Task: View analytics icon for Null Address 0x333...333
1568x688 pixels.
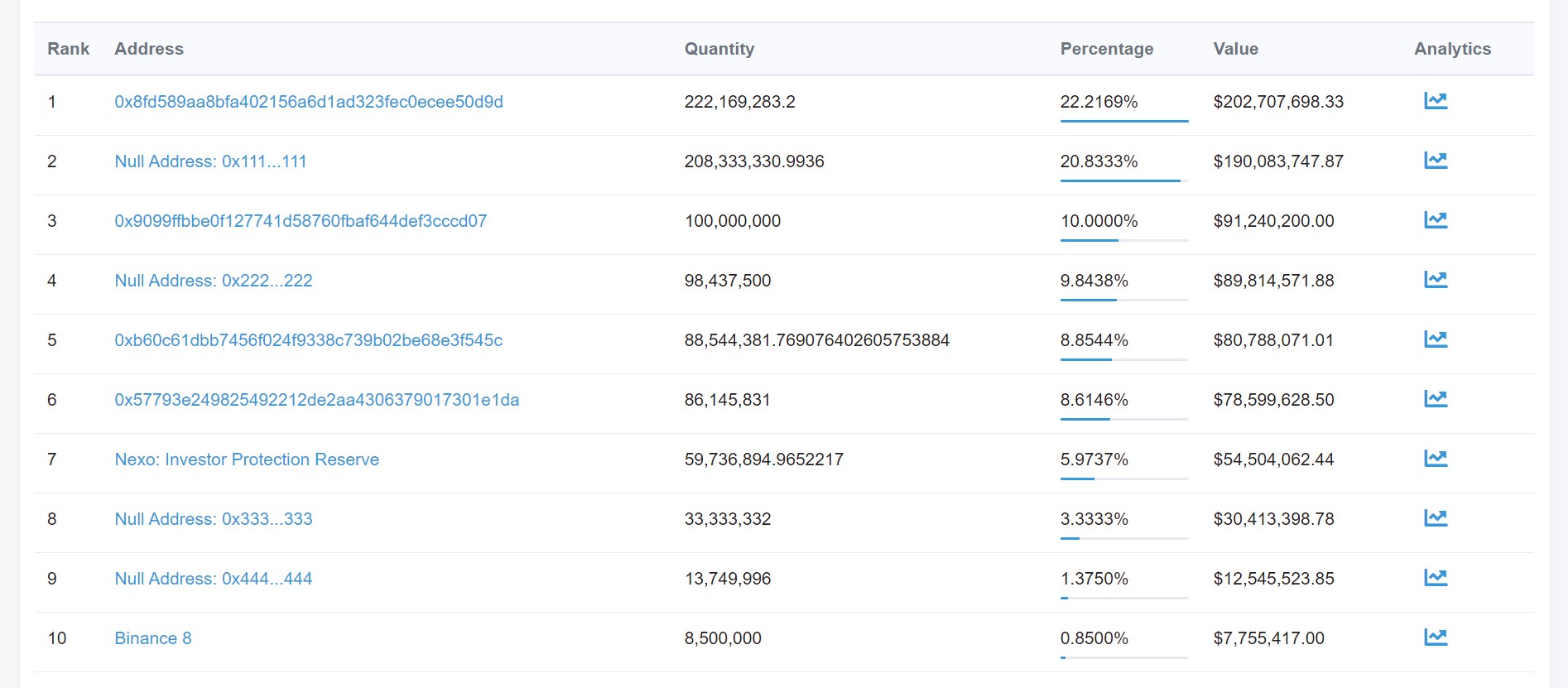Action: (x=1436, y=518)
